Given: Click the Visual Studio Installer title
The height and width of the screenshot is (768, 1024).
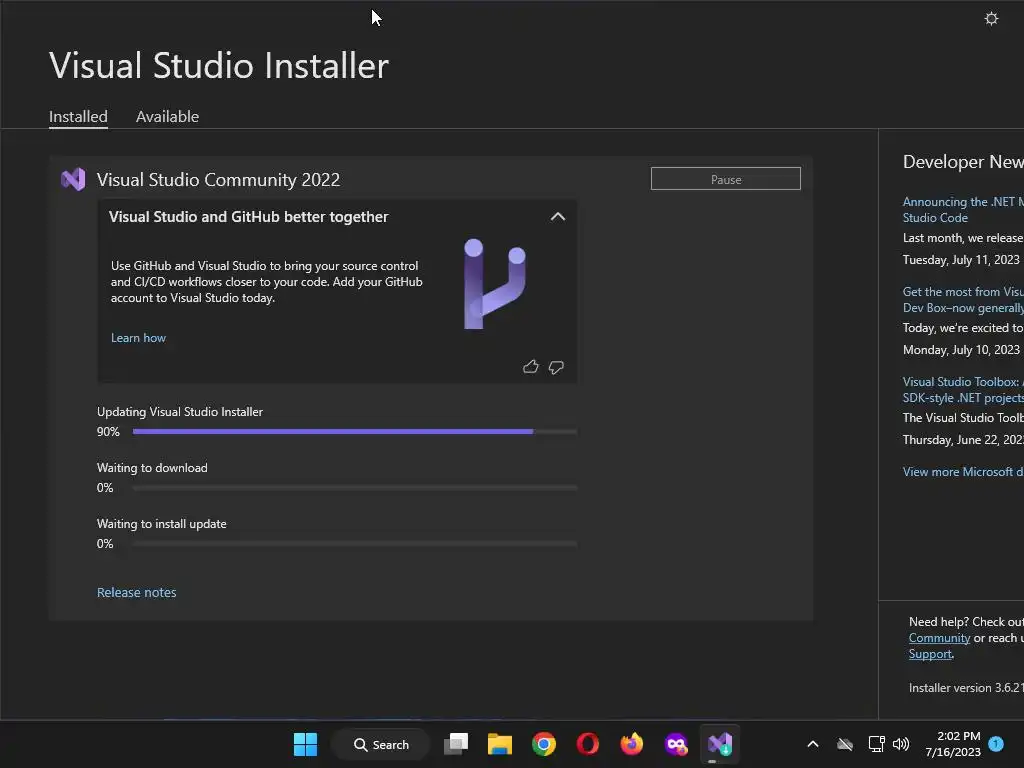Looking at the screenshot, I should (x=219, y=65).
